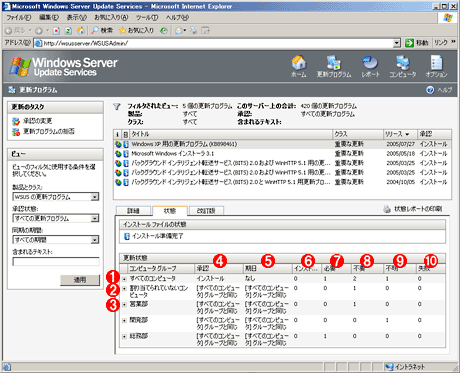Image resolution: width=460 pixels, height=373 pixels.
Task: Open the オプション (Options) icon
Action: point(436,66)
